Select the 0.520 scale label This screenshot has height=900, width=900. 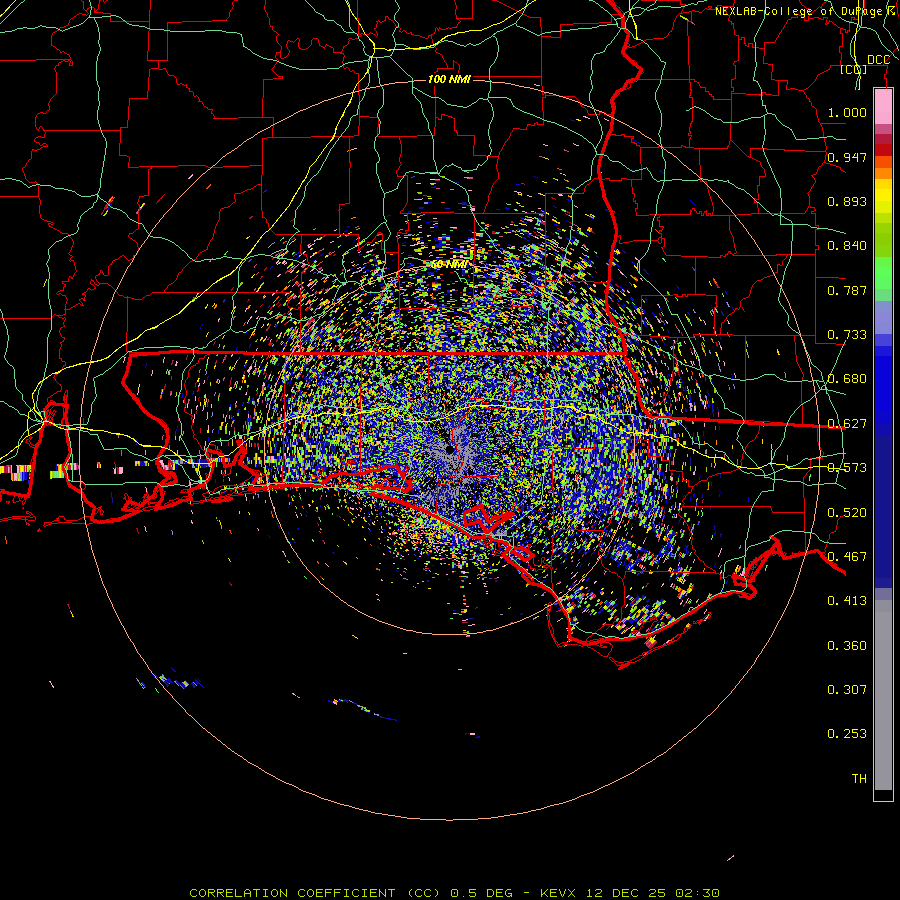[847, 513]
